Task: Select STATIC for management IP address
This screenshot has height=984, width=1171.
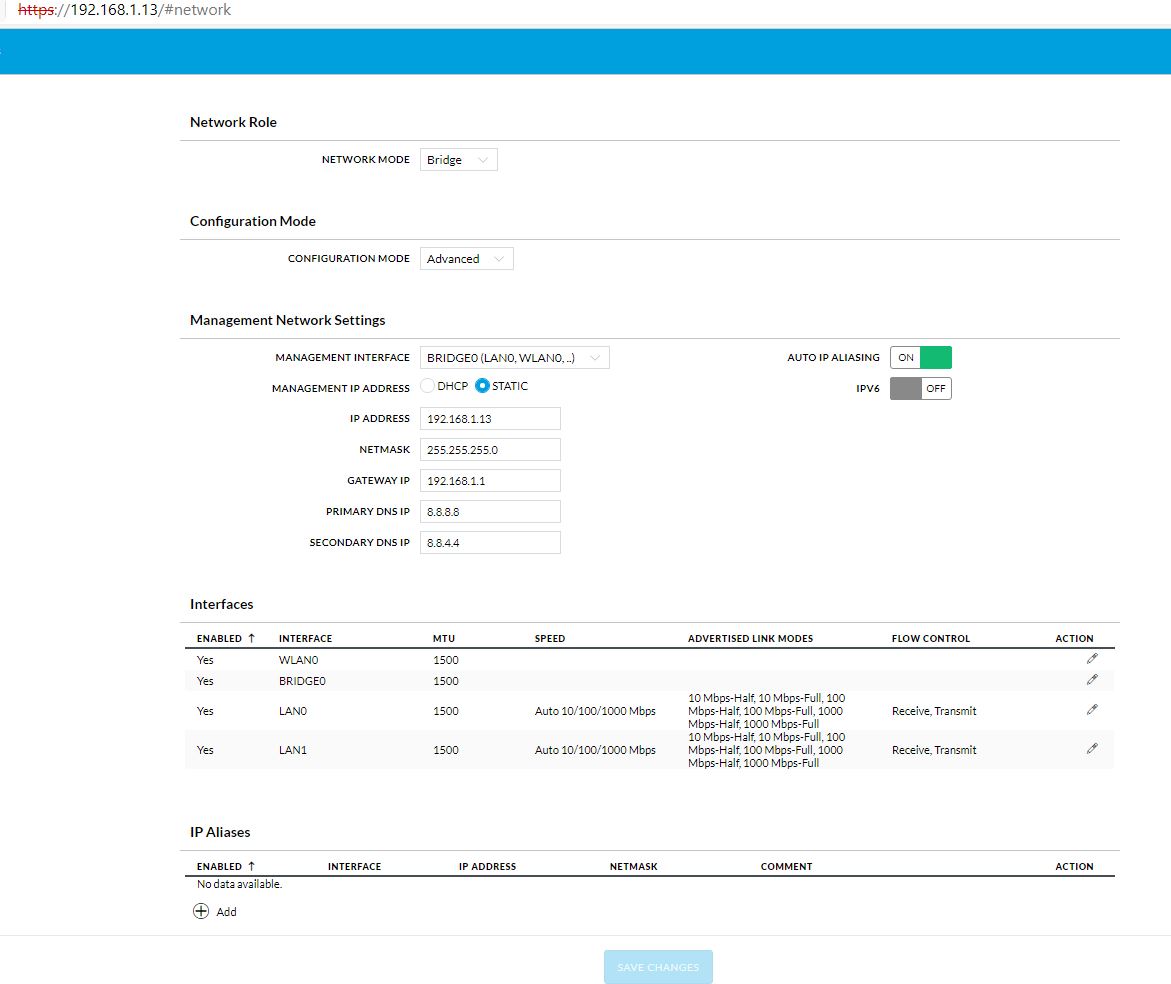Action: (482, 386)
